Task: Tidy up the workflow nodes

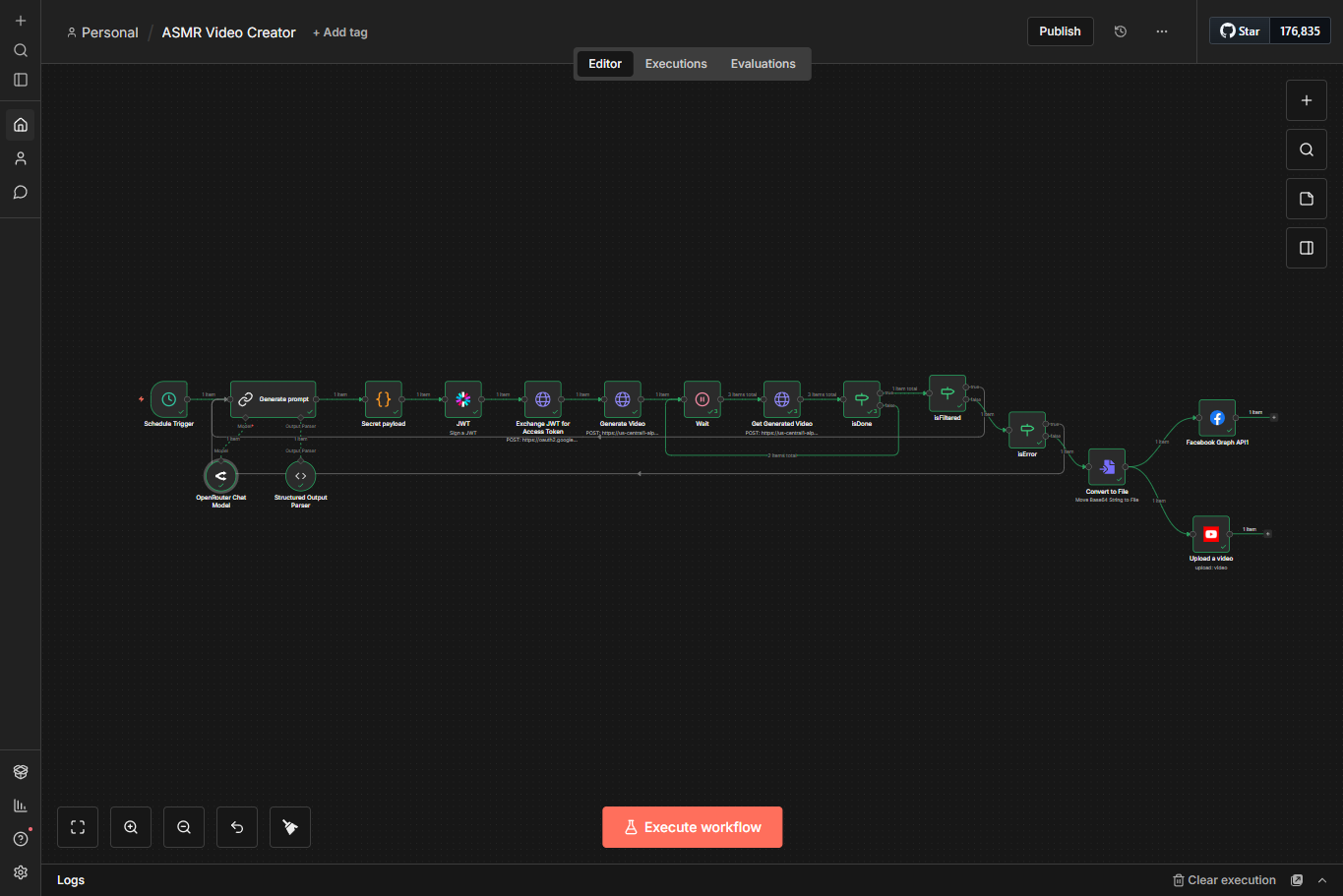Action: (x=290, y=827)
